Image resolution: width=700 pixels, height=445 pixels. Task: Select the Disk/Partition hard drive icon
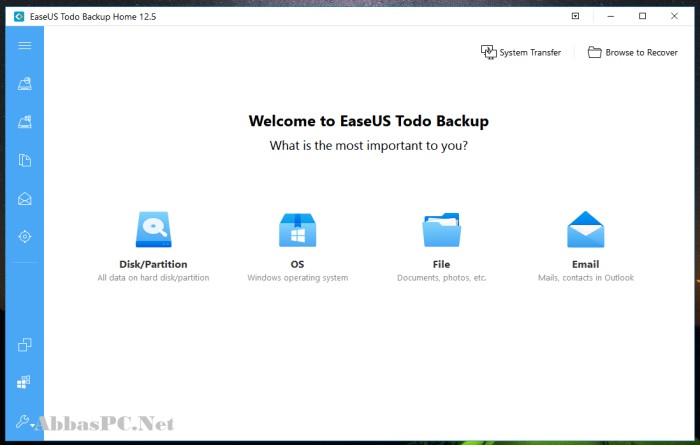point(154,229)
